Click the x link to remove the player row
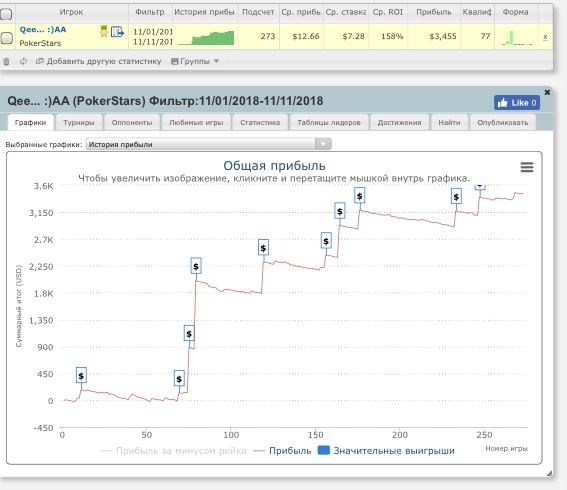 pos(545,37)
